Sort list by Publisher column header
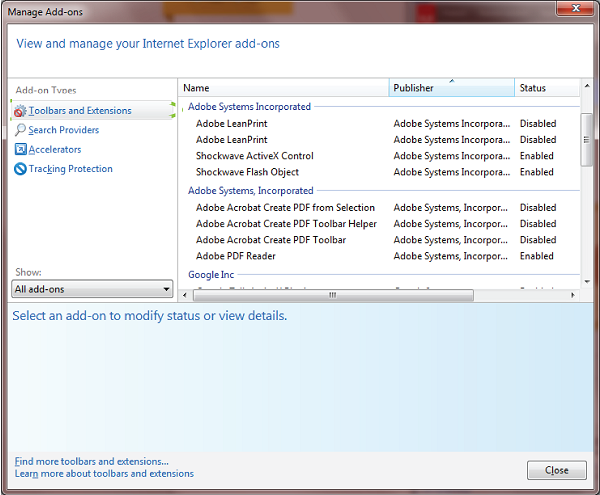This screenshot has width=600, height=495. tap(452, 88)
